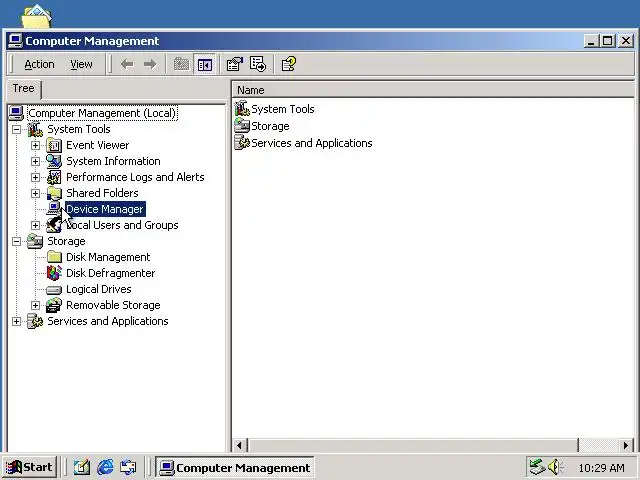Click the Back arrow toolbar button

pyautogui.click(x=127, y=64)
